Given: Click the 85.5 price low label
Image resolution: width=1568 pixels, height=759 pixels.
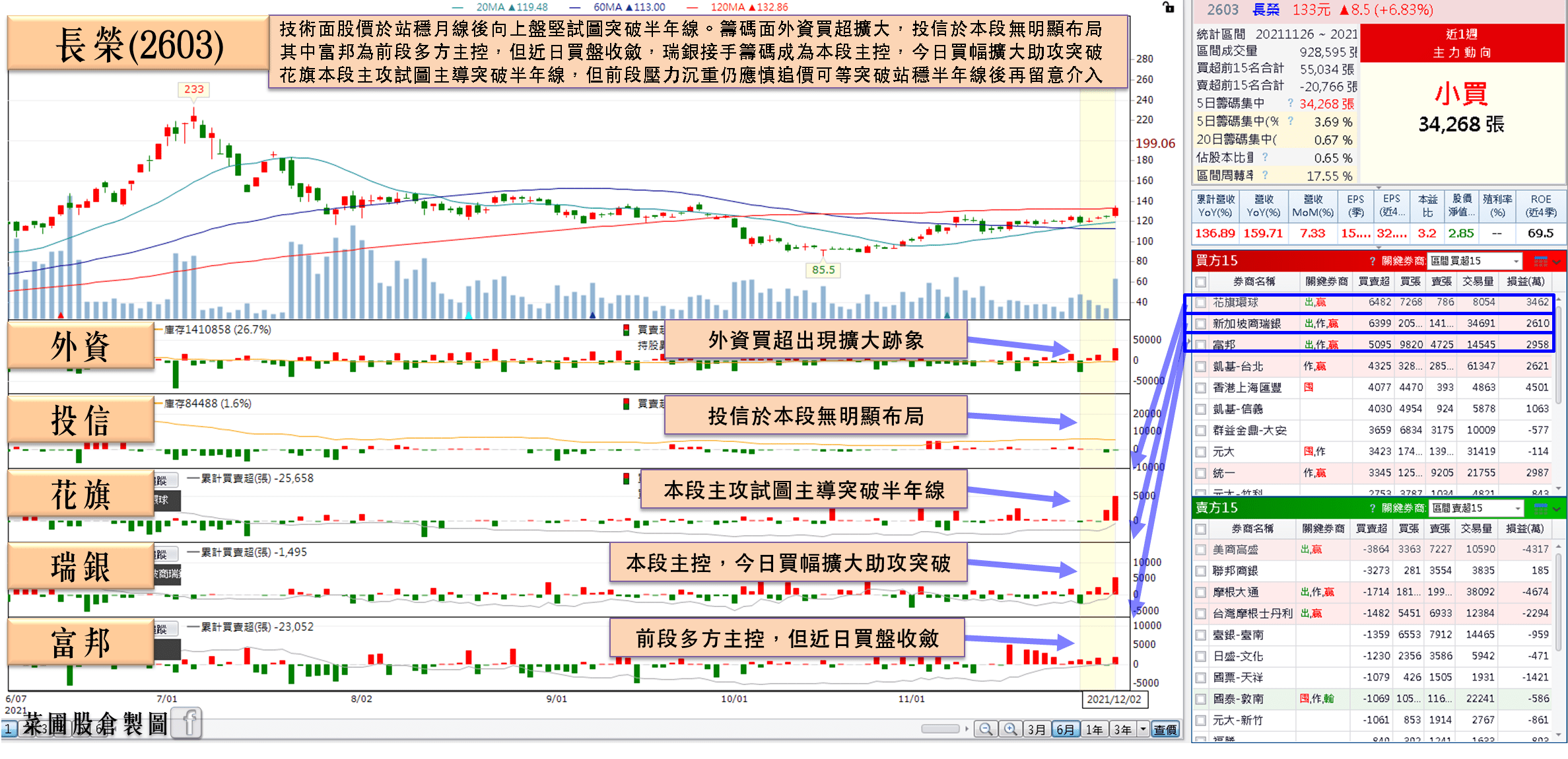Looking at the screenshot, I should coord(823,270).
